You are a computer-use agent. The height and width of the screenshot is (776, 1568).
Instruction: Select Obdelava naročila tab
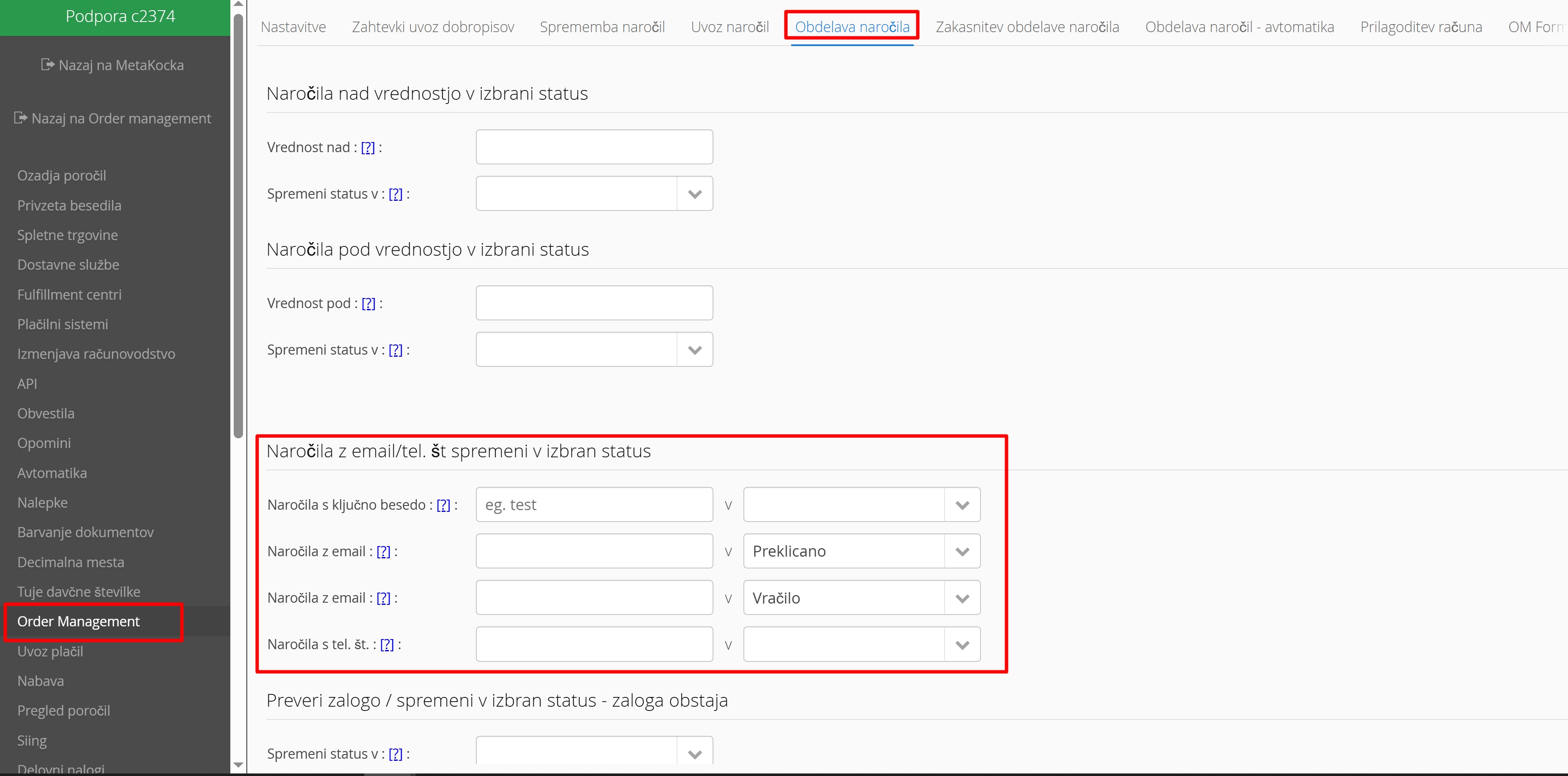pyautogui.click(x=852, y=27)
